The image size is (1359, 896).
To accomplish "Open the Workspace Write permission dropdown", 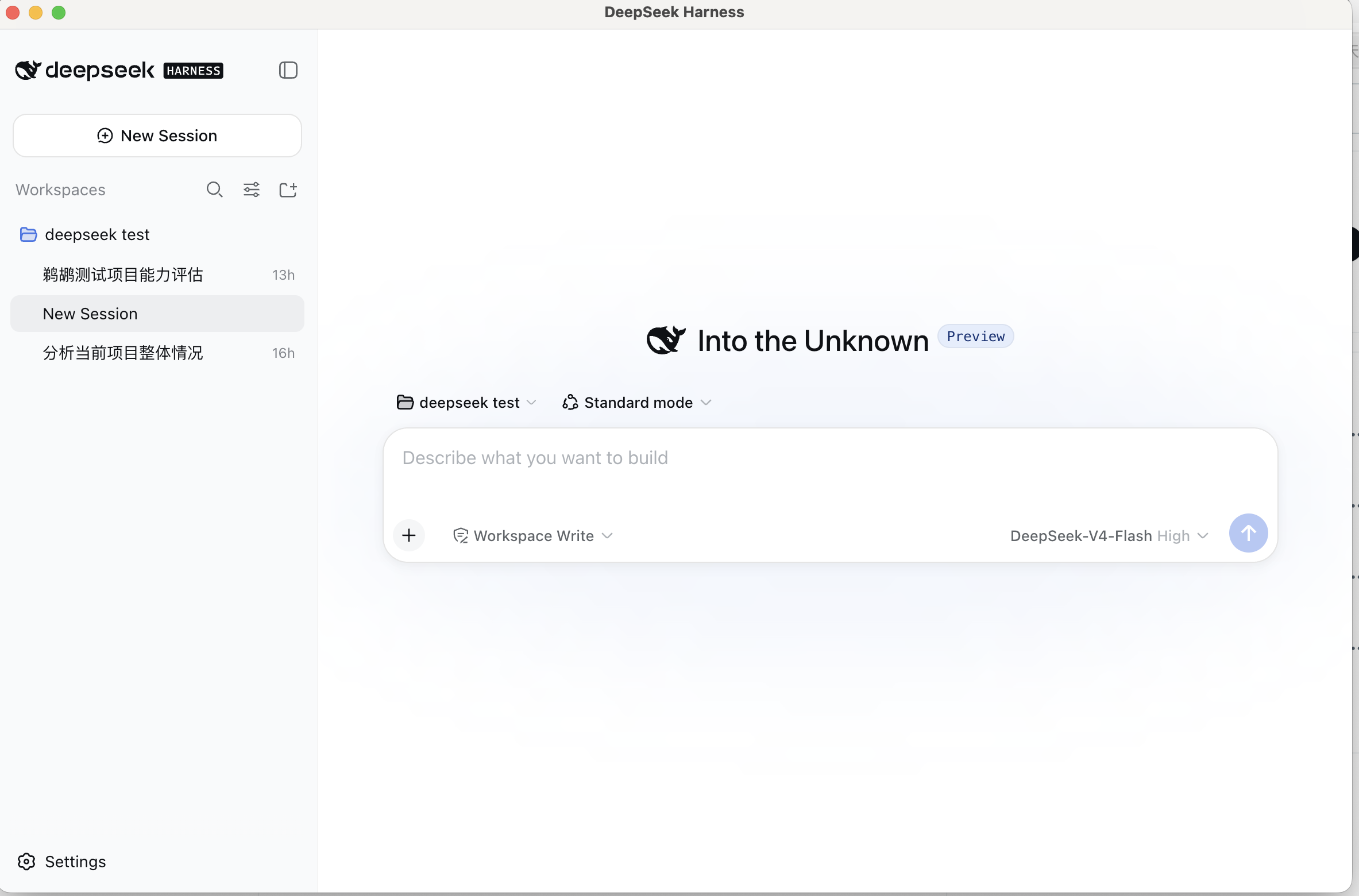I will (x=533, y=536).
